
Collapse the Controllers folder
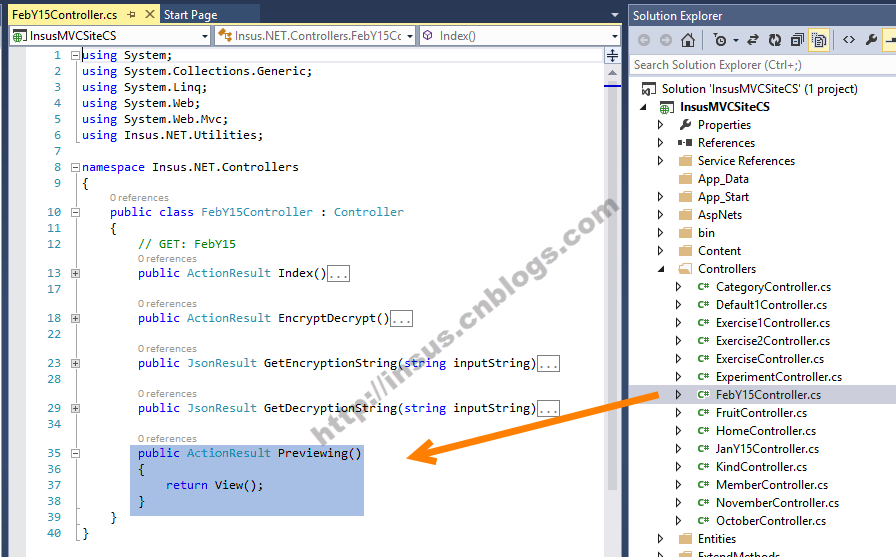click(661, 269)
